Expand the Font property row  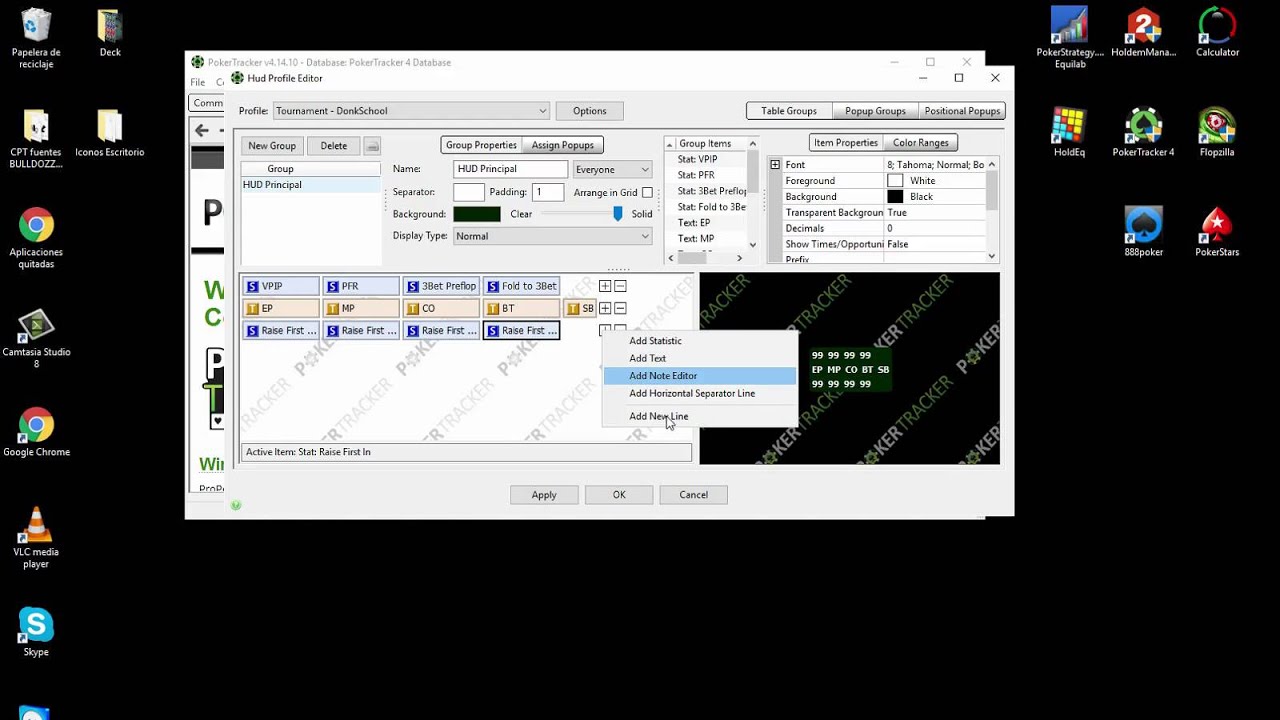775,164
